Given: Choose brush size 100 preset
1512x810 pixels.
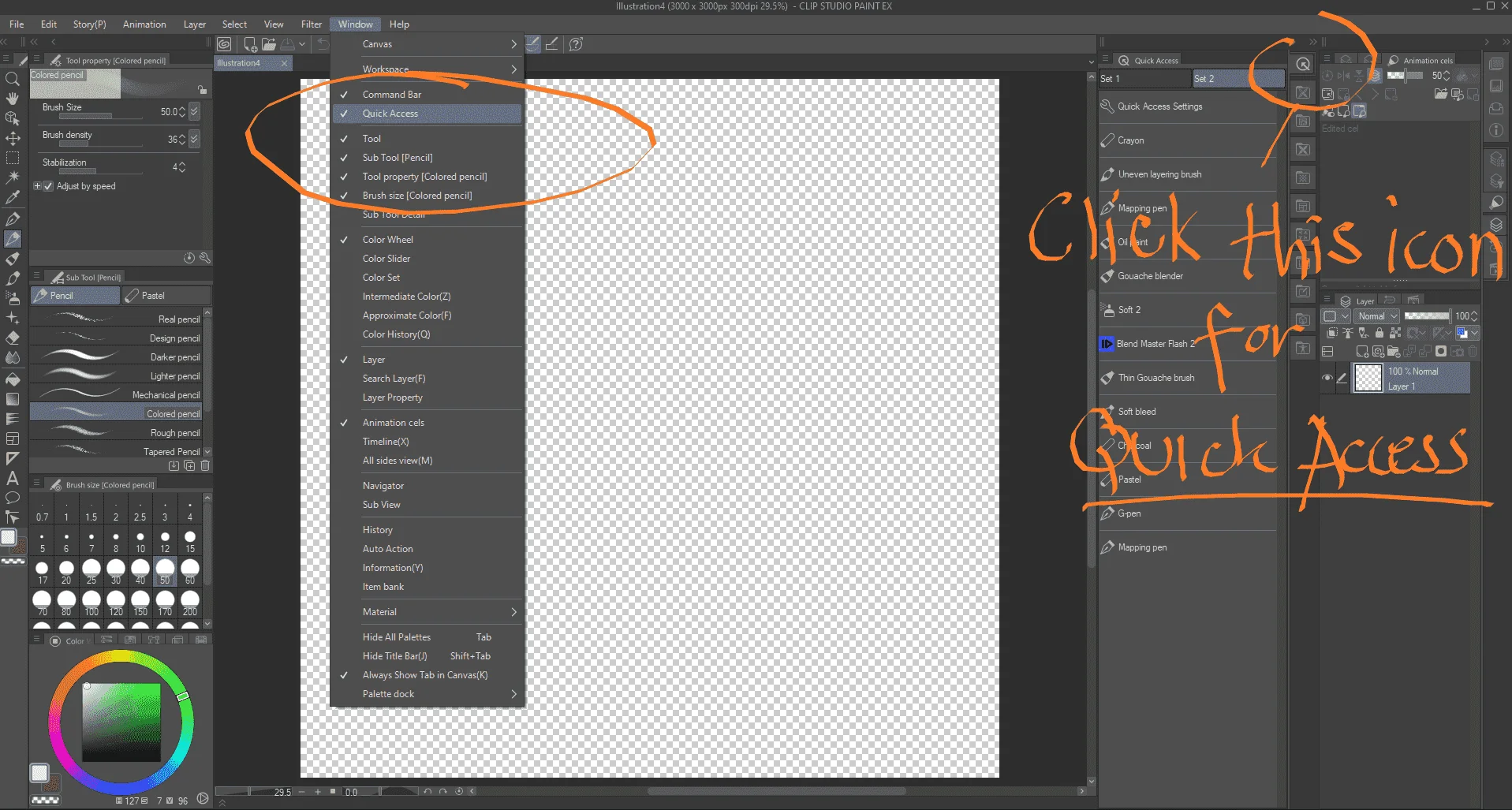Looking at the screenshot, I should [91, 604].
